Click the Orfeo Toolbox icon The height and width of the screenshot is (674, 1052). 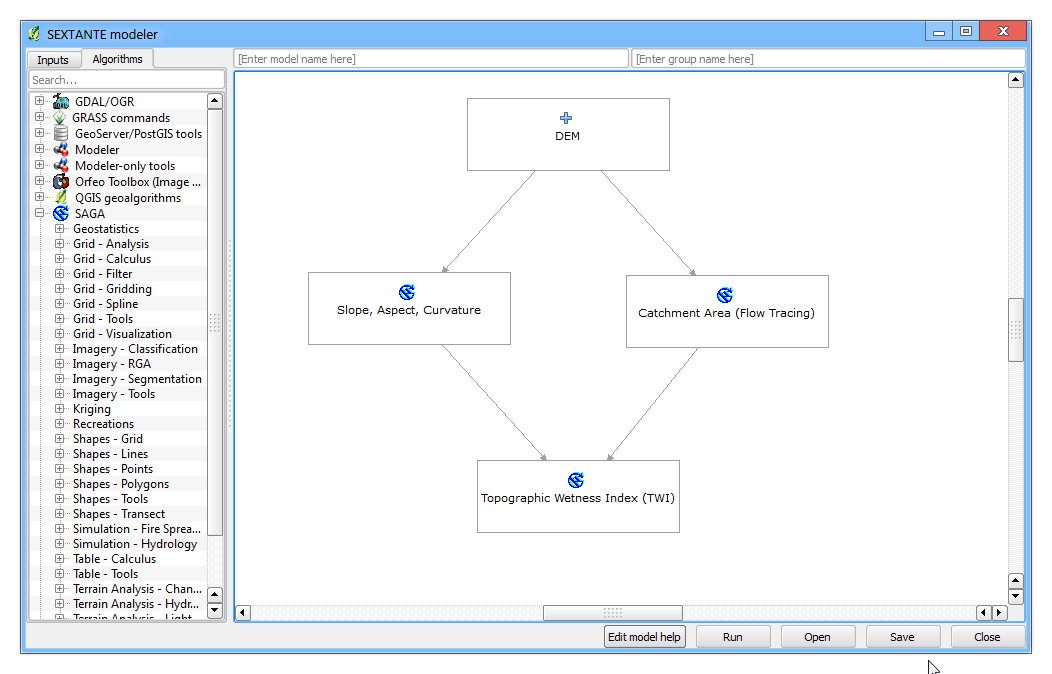61,182
